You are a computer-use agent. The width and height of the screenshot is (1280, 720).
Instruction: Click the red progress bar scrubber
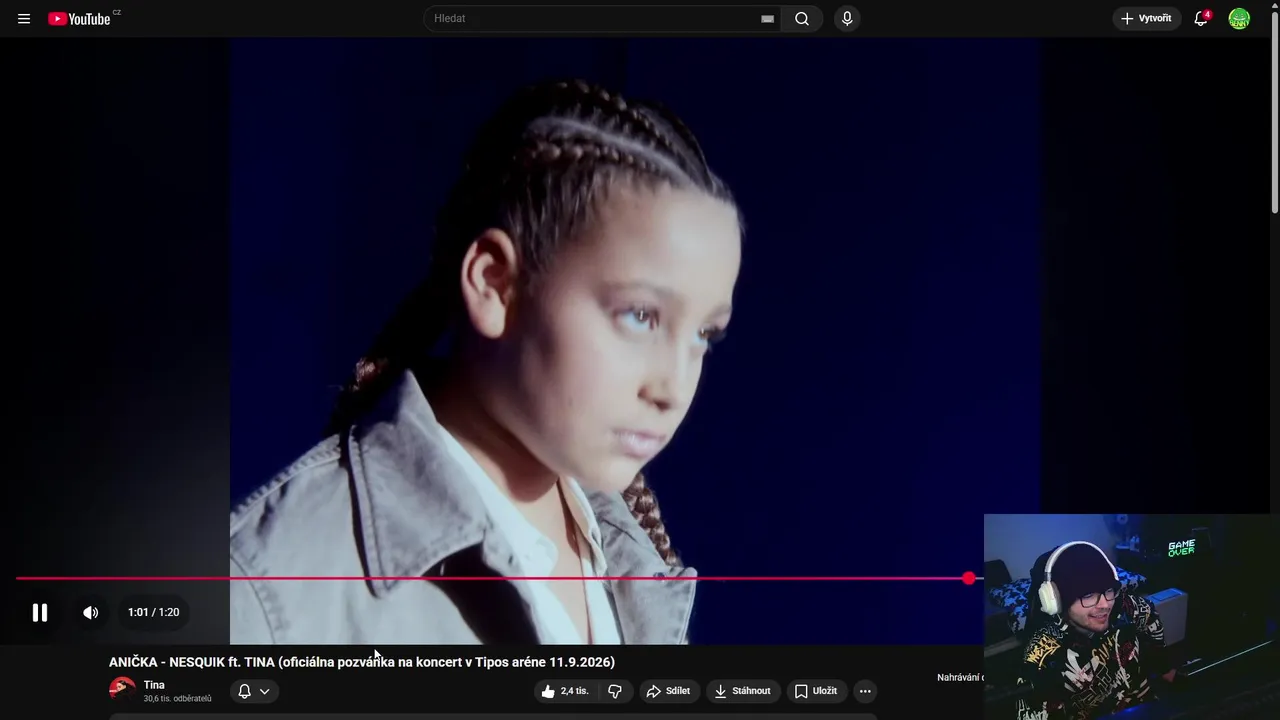tap(969, 578)
